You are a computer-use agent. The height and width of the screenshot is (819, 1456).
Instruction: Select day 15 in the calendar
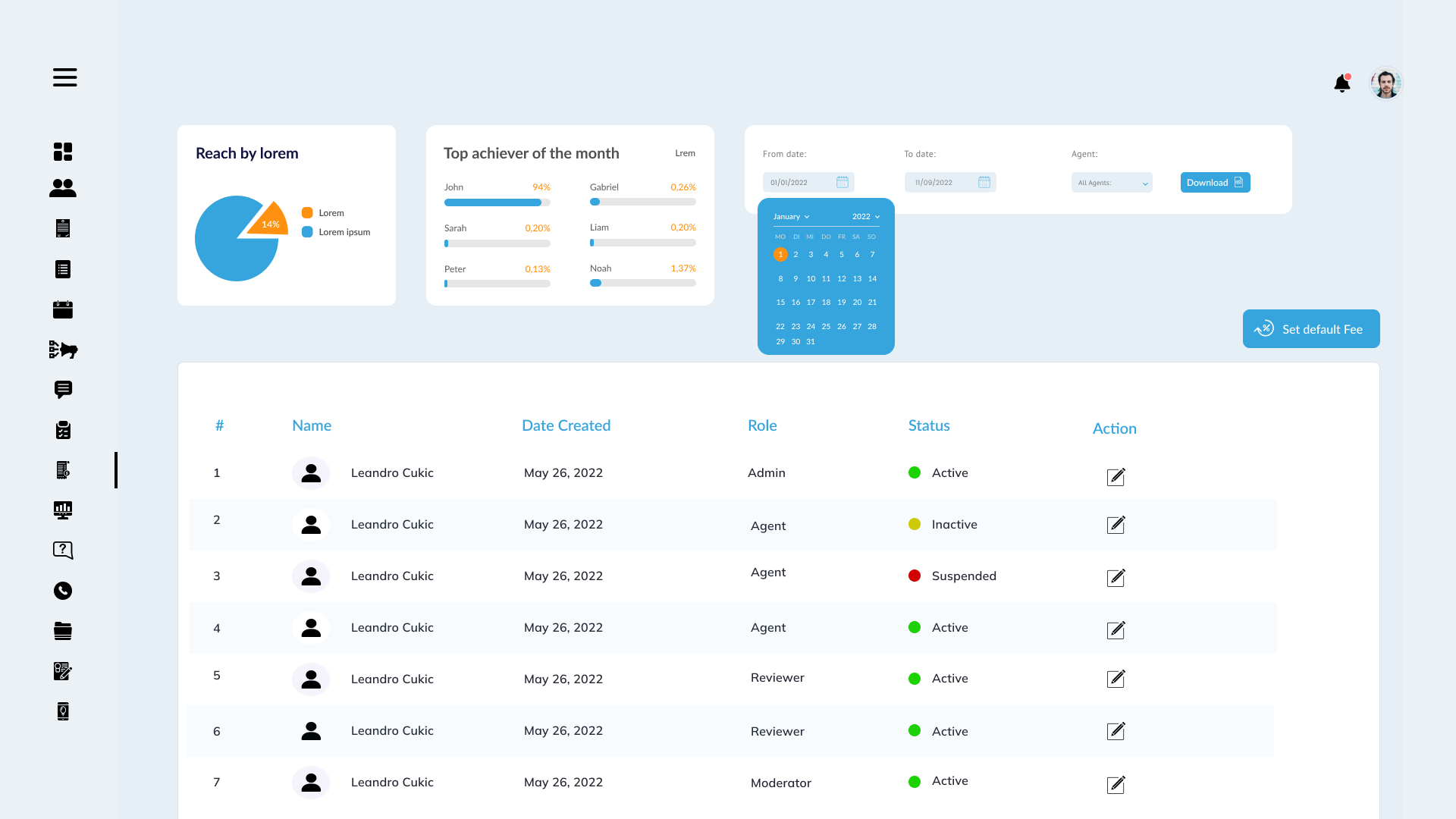(x=780, y=303)
